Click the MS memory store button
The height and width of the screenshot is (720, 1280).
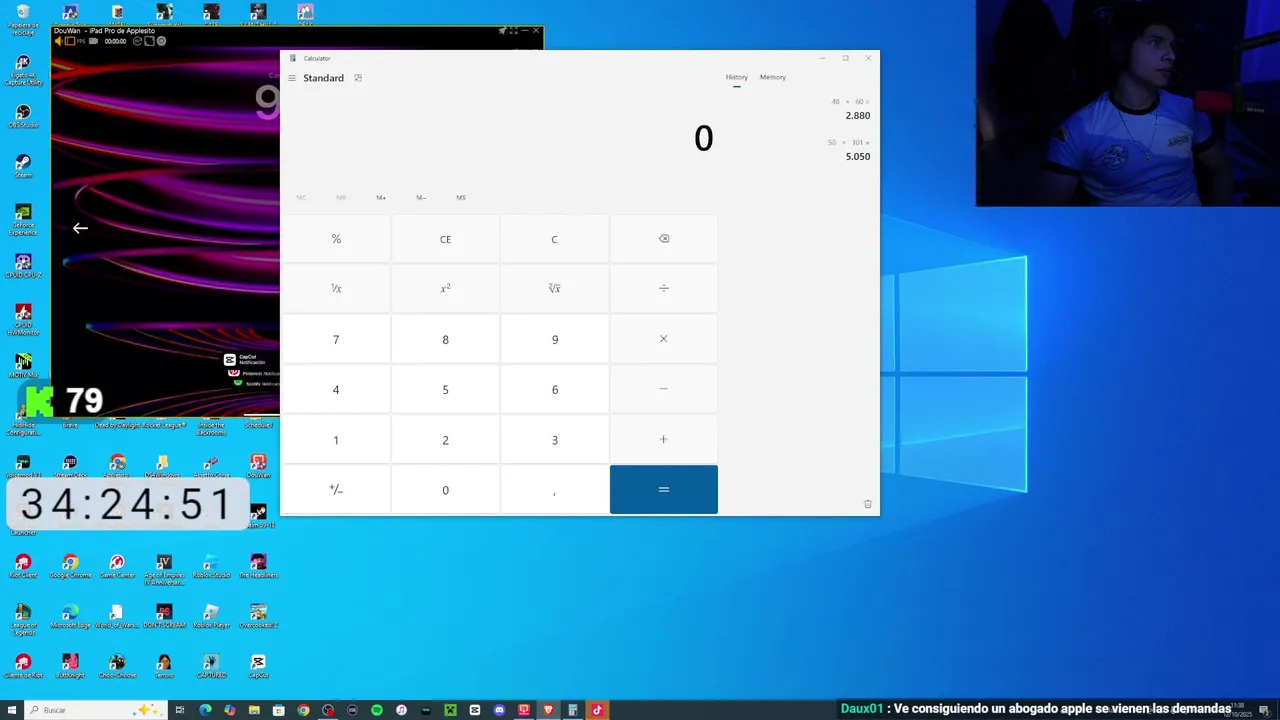point(461,198)
